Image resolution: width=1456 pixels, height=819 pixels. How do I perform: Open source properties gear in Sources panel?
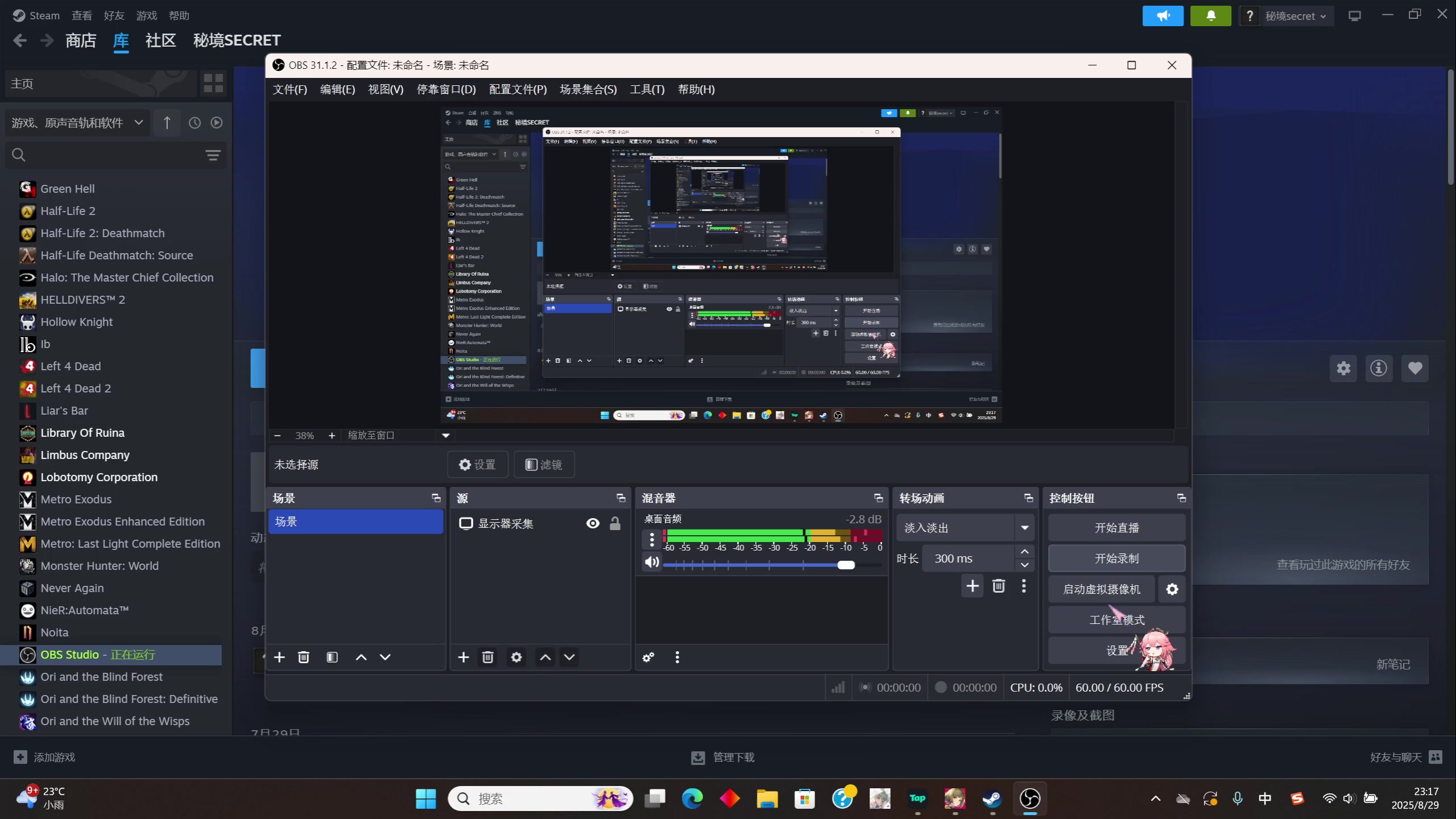point(516,657)
